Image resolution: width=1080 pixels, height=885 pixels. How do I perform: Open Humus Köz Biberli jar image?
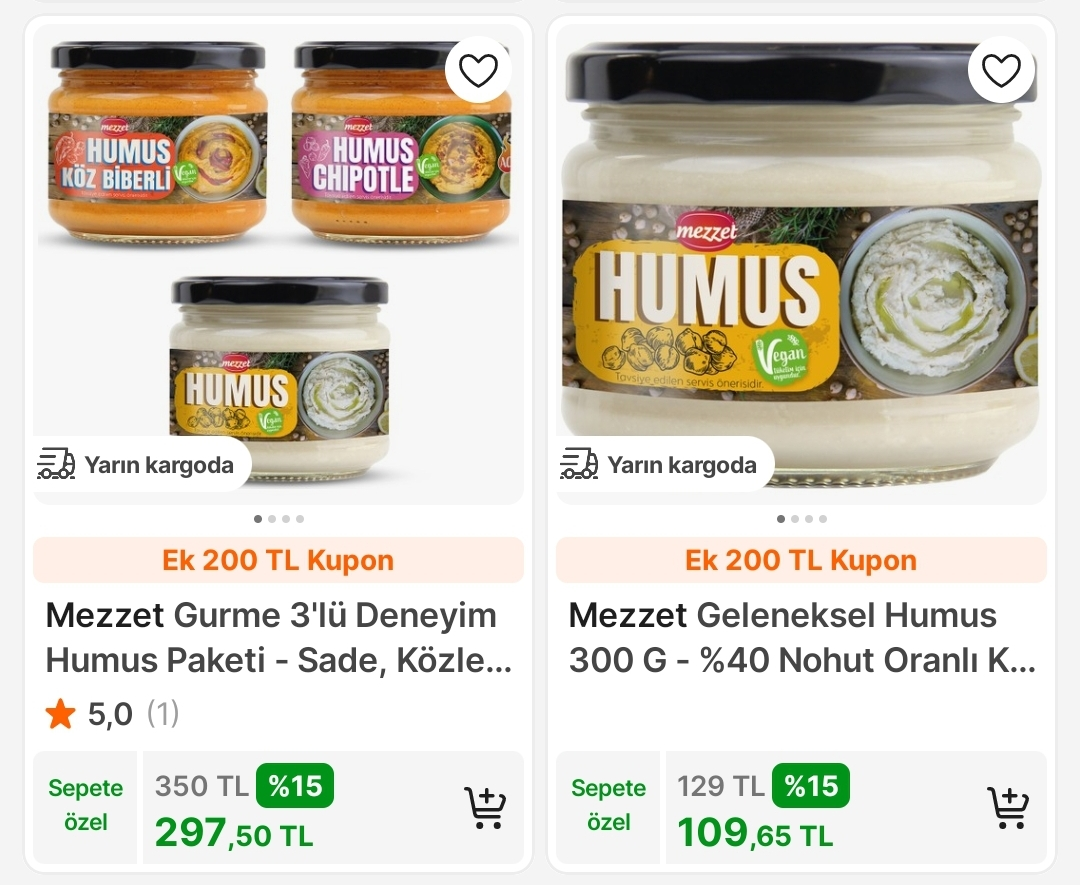click(152, 140)
